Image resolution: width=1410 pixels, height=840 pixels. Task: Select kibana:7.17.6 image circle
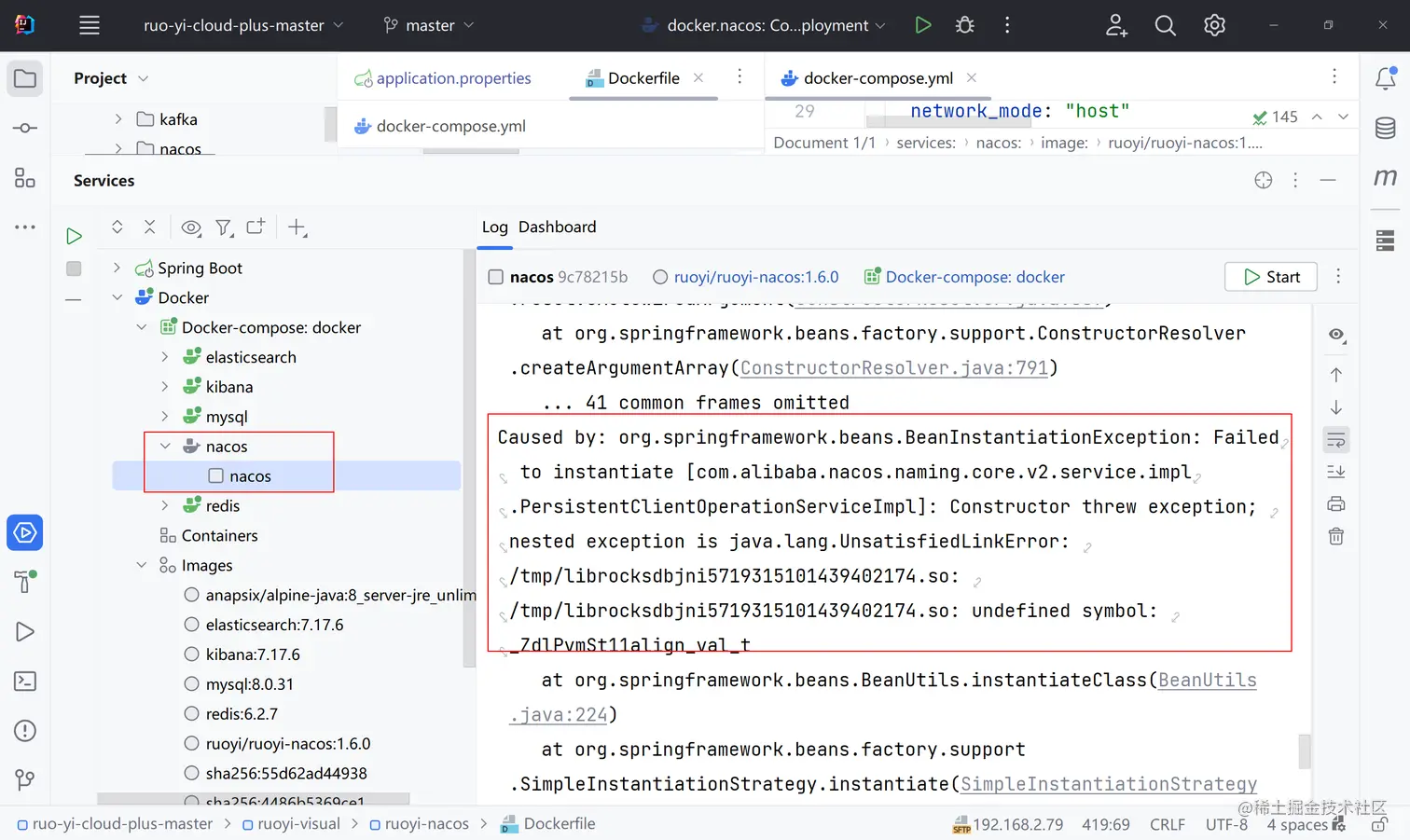tap(192, 654)
